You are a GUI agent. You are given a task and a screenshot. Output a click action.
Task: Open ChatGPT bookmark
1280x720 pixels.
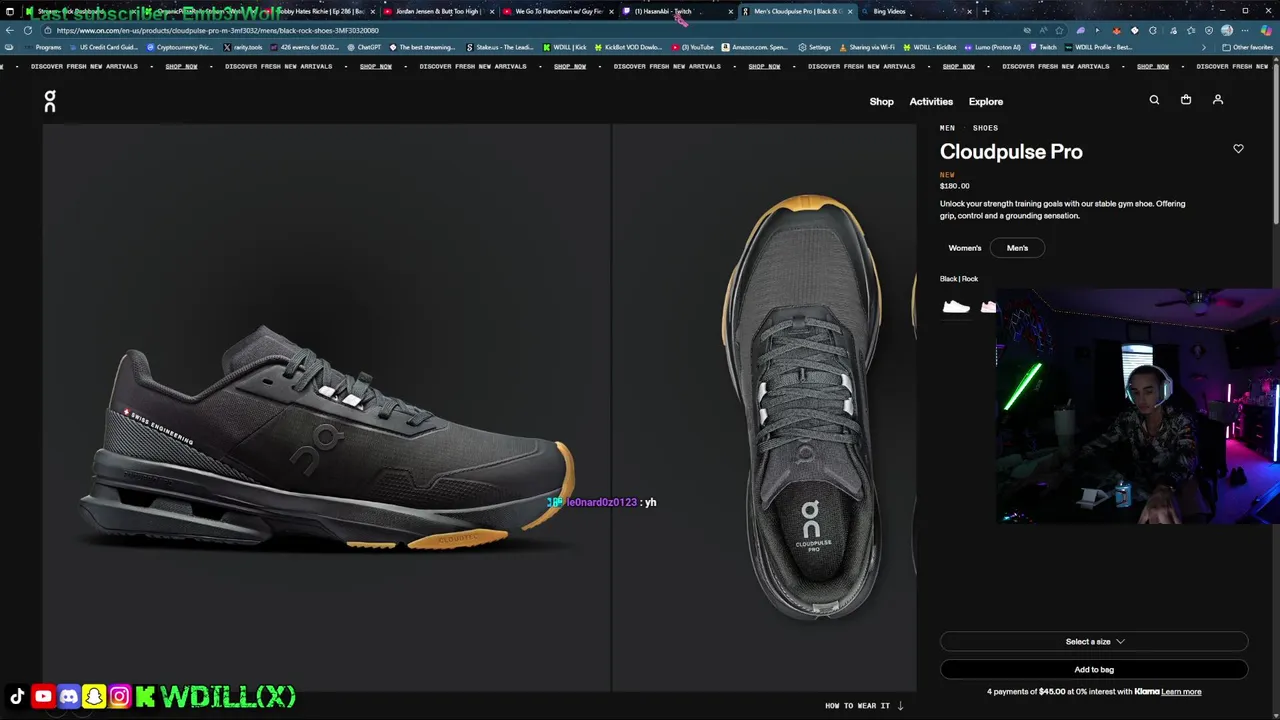(364, 47)
